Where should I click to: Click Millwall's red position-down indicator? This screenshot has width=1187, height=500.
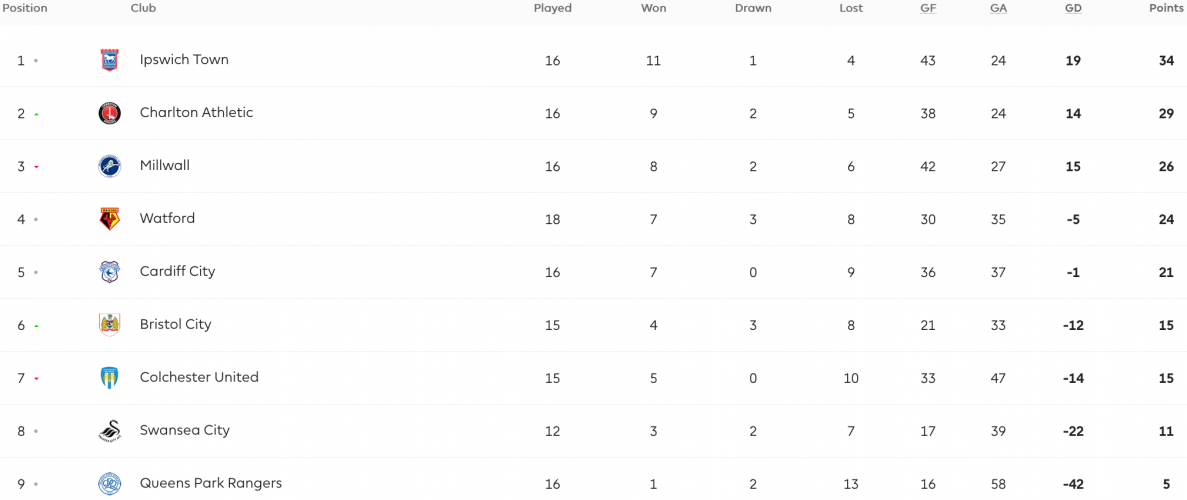click(x=36, y=167)
